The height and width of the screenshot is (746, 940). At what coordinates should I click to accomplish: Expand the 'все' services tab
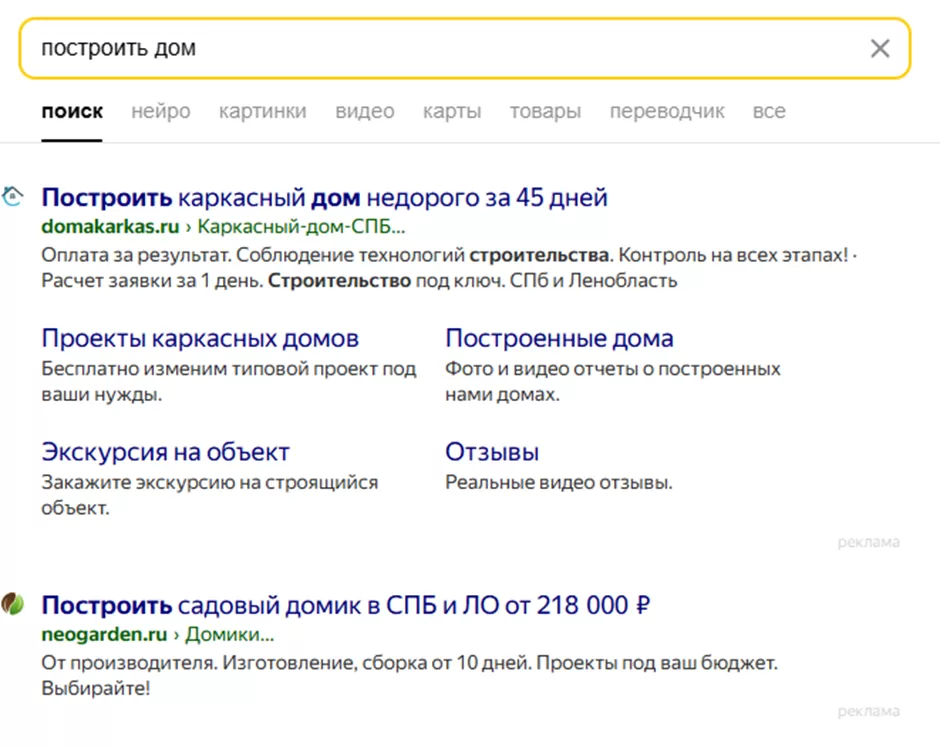(768, 111)
